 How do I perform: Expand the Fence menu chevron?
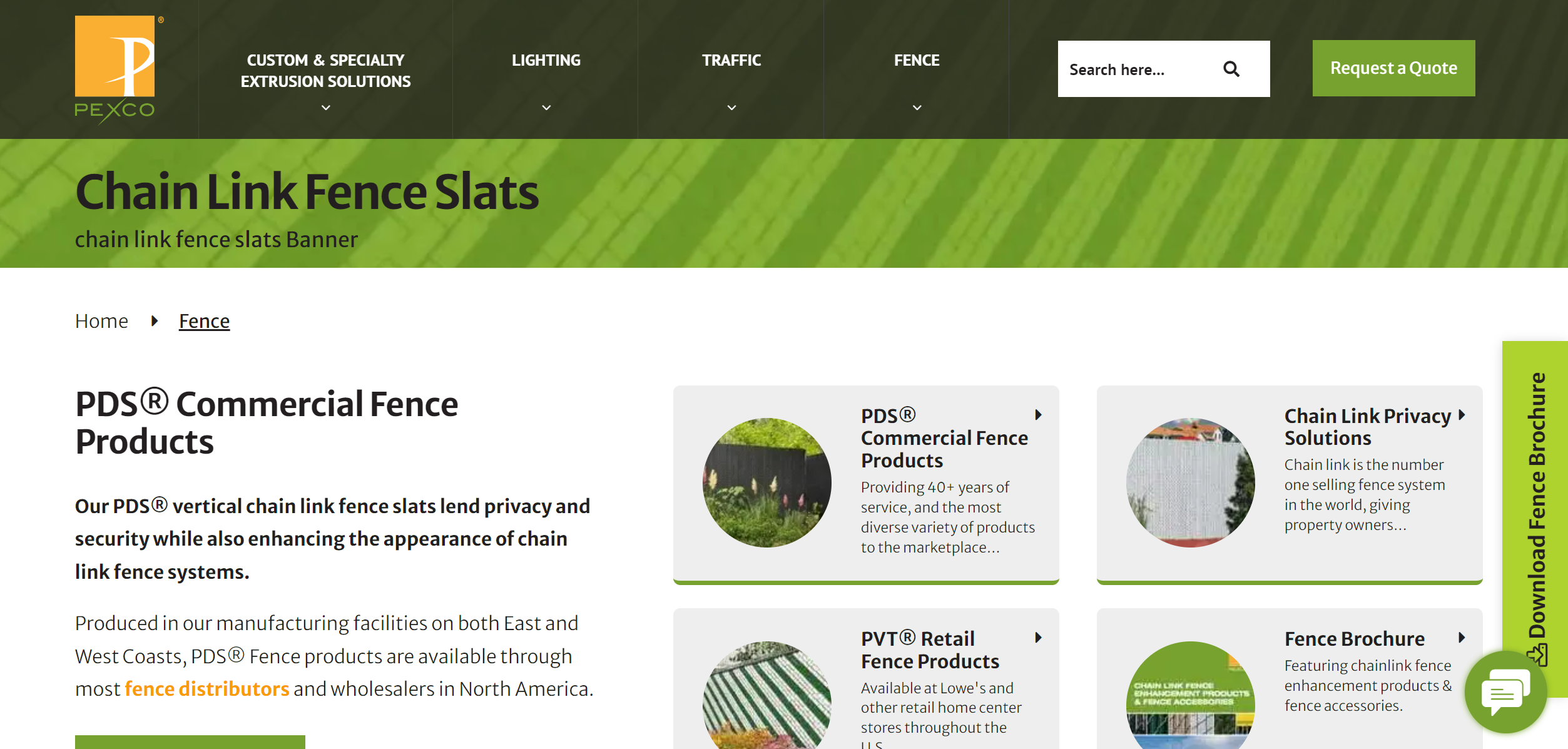point(917,108)
